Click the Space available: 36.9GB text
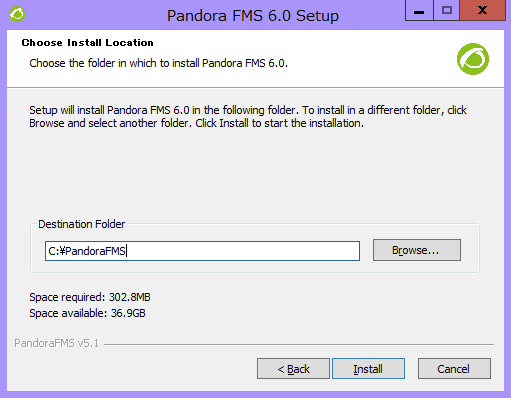Screen dimensions: 511x398 [87, 313]
